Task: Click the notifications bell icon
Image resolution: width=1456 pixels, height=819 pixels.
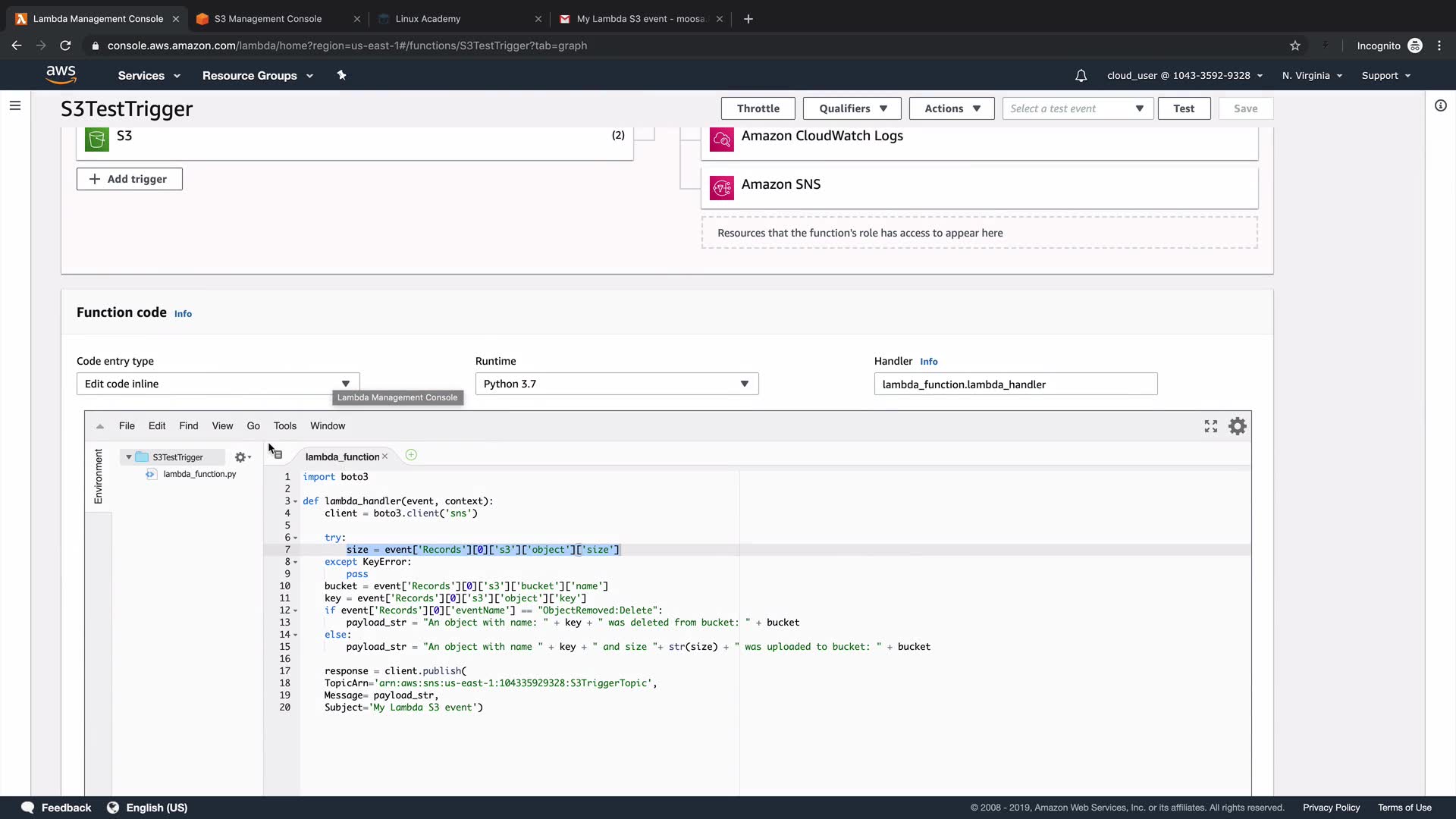Action: (1081, 76)
